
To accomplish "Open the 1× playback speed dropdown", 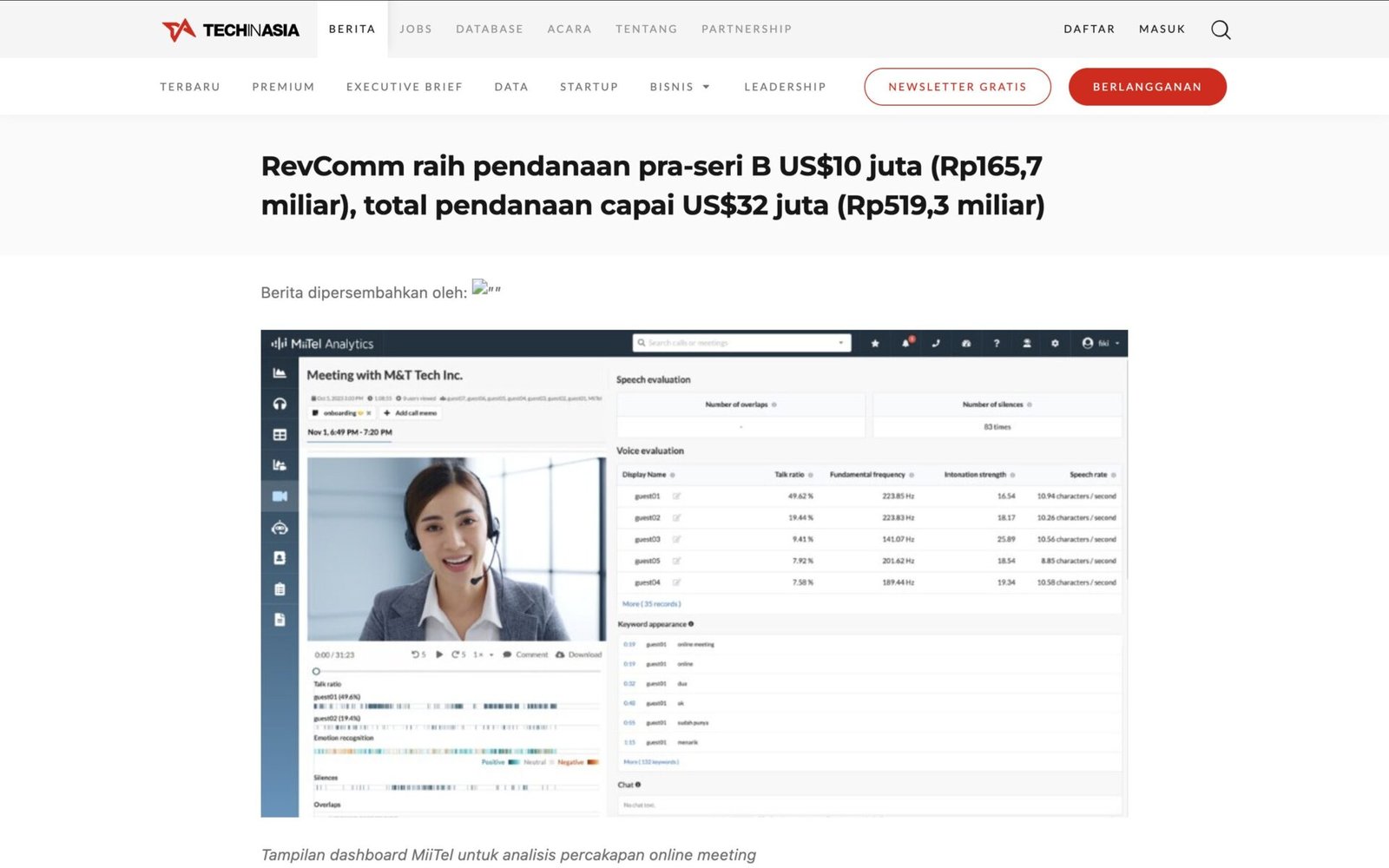I will point(483,654).
